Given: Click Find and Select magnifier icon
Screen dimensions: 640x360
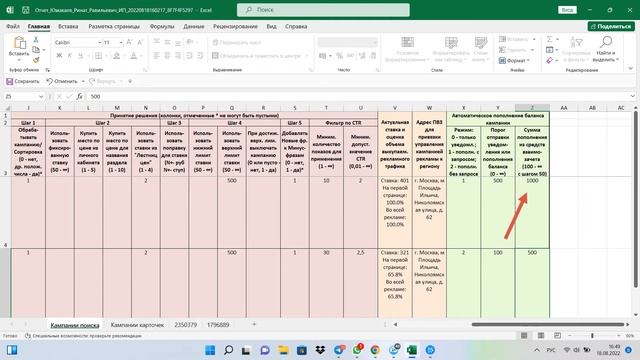Looking at the screenshot, I should point(606,42).
